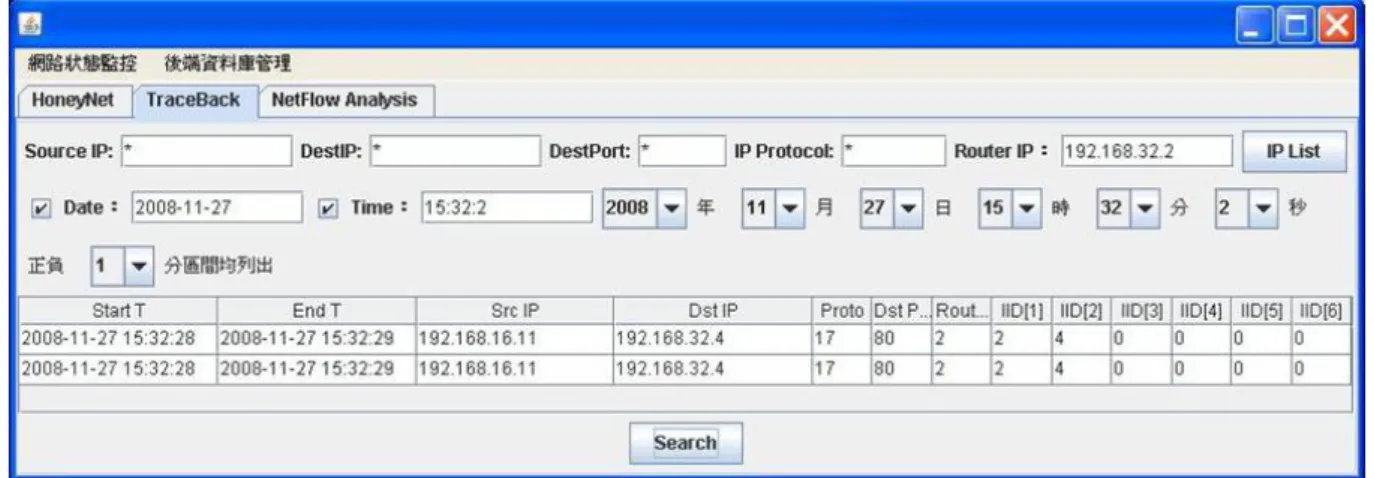Click the Date field showing 2008-11-27

click(x=216, y=208)
